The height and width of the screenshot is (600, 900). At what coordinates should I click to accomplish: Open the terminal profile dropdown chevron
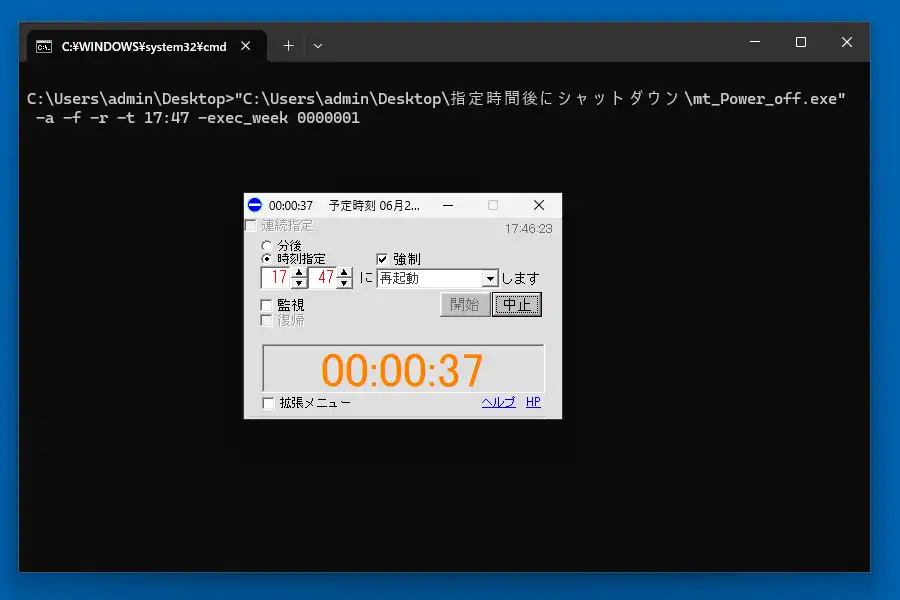(x=318, y=46)
